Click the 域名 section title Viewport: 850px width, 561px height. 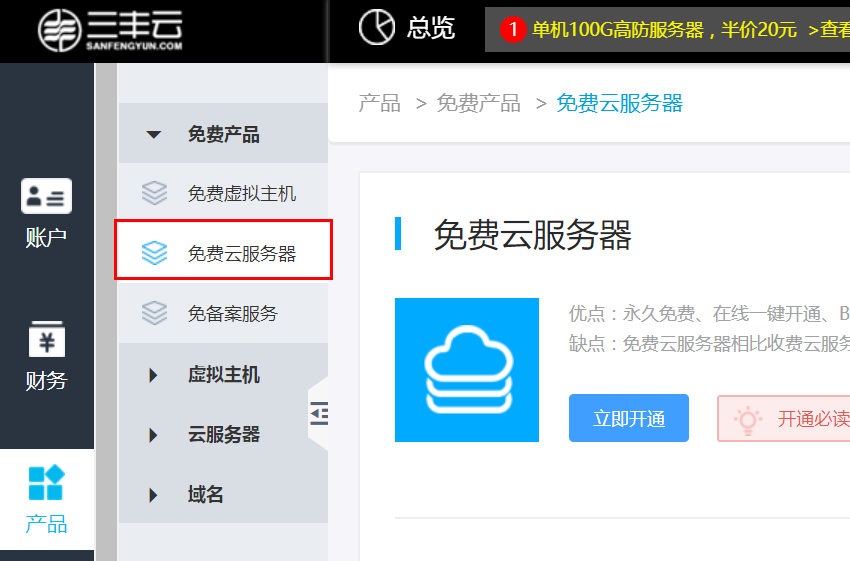[205, 494]
